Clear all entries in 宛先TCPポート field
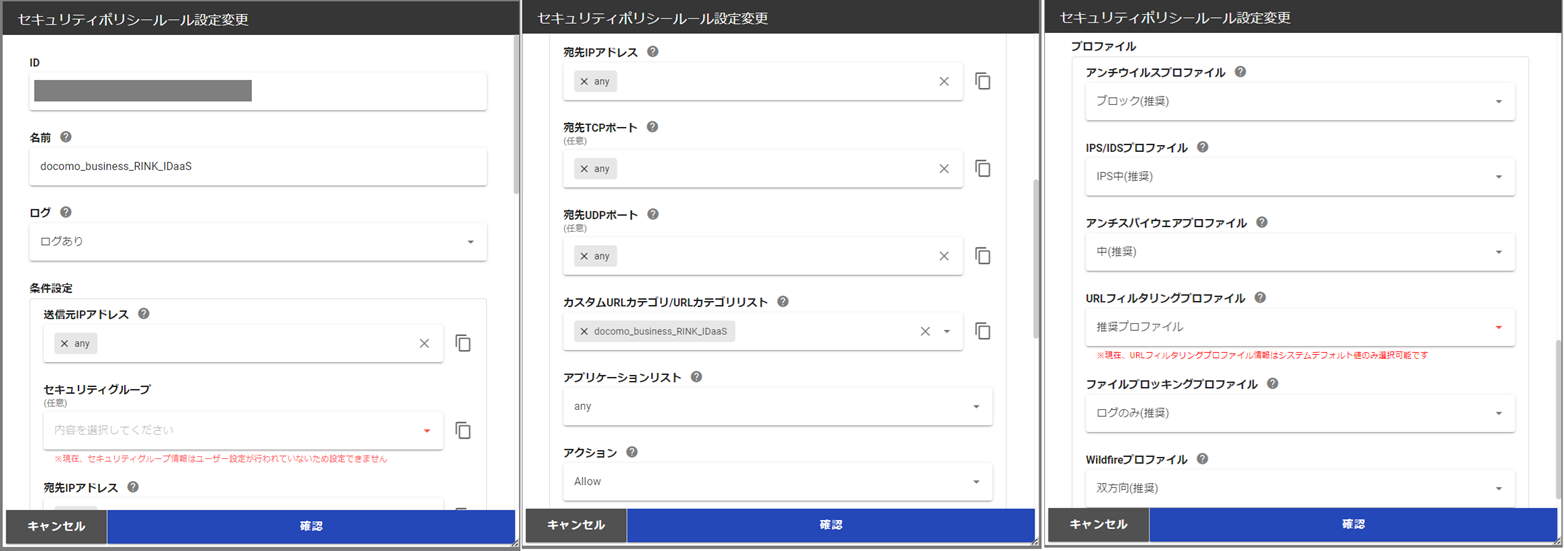The image size is (1564, 551). click(944, 169)
